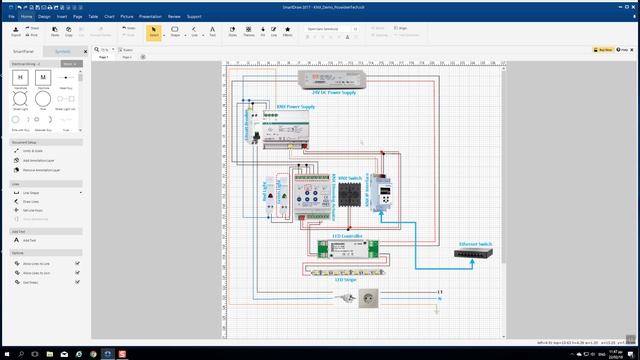The width and height of the screenshot is (640, 360).
Task: Select the crossed-circle light symbol
Action: click(20, 99)
